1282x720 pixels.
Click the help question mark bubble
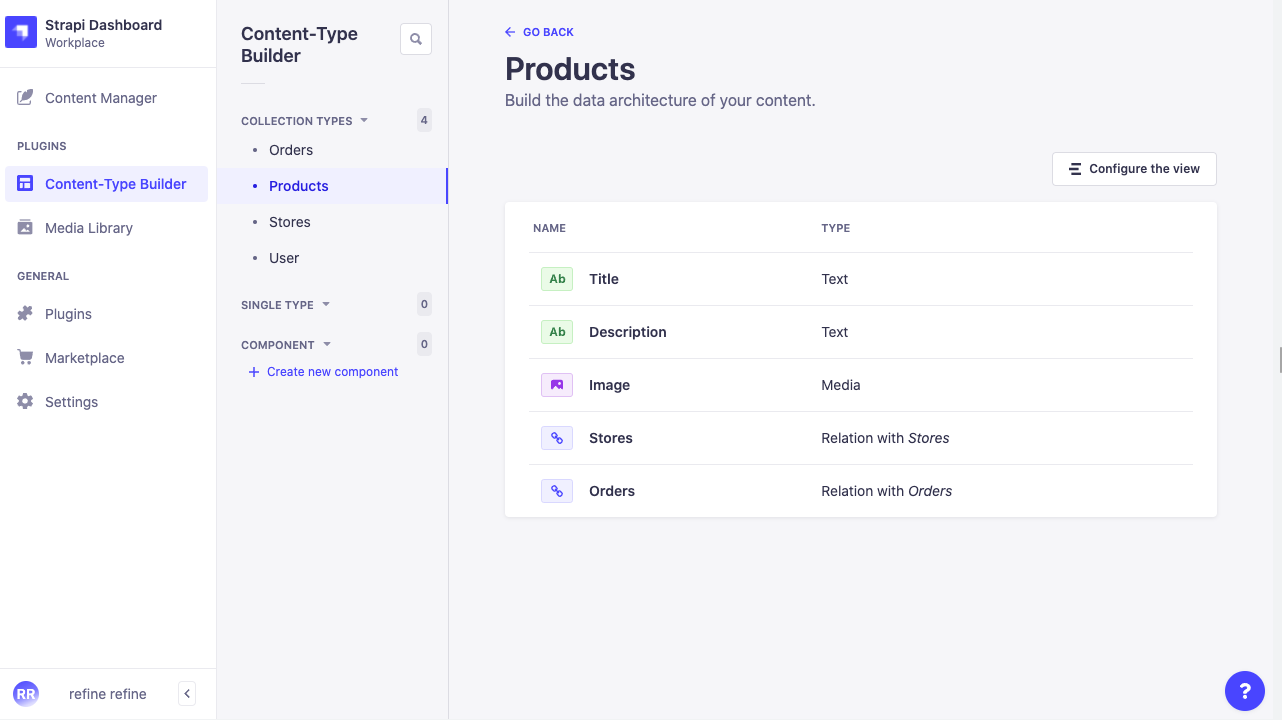1244,691
